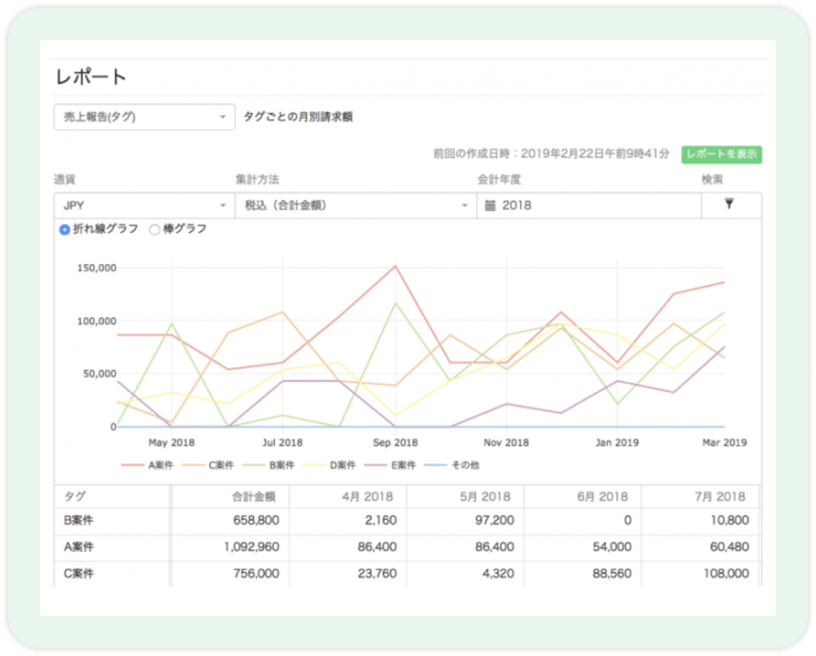Screen dimensions: 816x656
Task: Click the calendar icon in 会計年度 field
Action: [490, 205]
